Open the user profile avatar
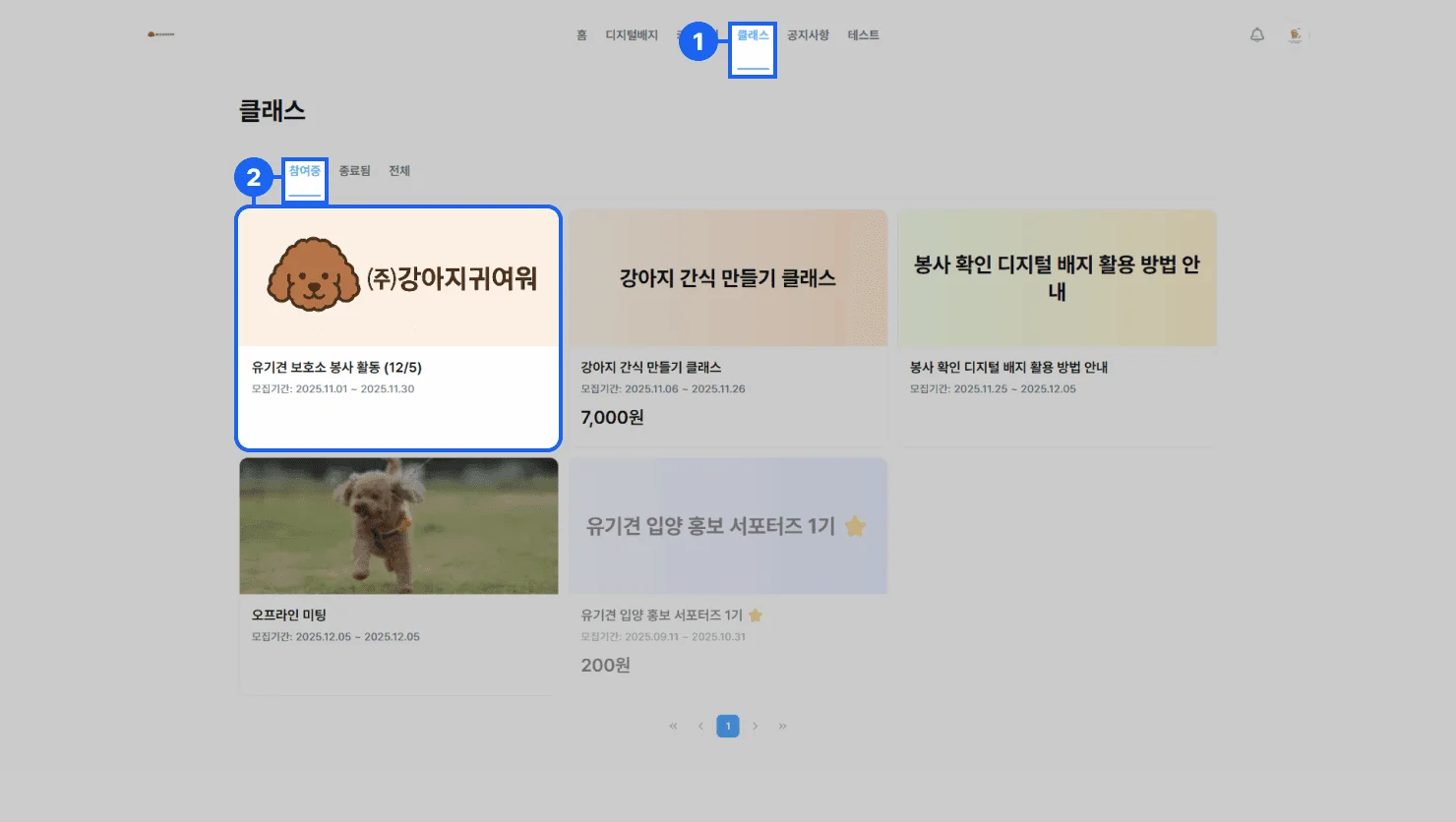The height and width of the screenshot is (822, 1456). [1296, 35]
